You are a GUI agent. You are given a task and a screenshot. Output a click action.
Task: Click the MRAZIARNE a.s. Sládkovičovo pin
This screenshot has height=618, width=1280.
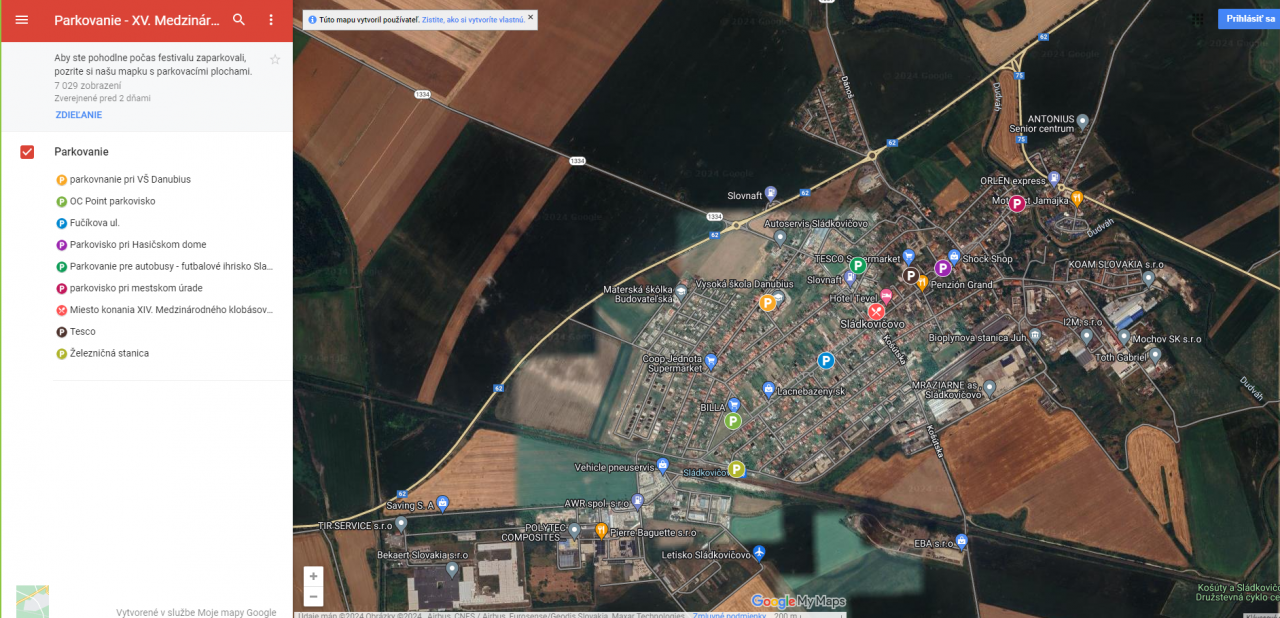pyautogui.click(x=990, y=387)
